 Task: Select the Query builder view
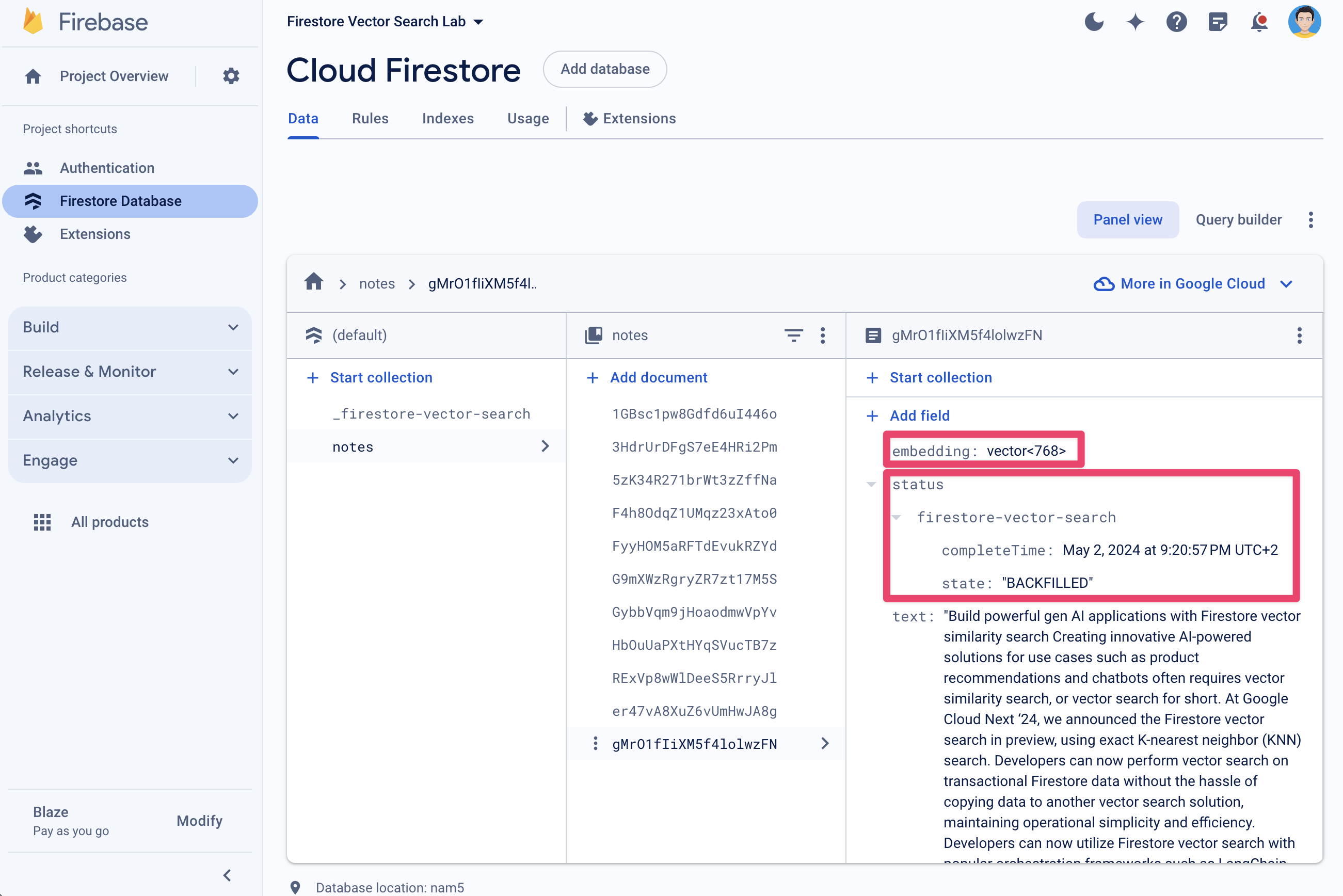[x=1237, y=220]
